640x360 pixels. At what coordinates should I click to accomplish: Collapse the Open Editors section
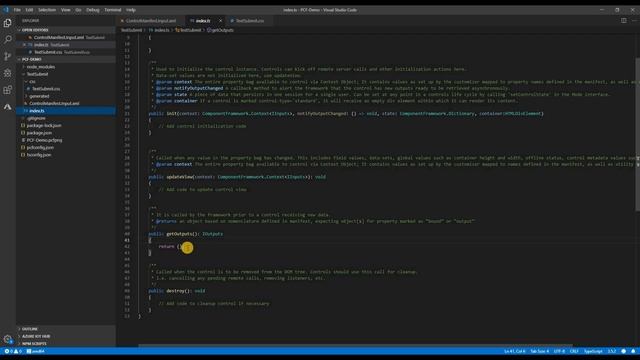[35, 30]
